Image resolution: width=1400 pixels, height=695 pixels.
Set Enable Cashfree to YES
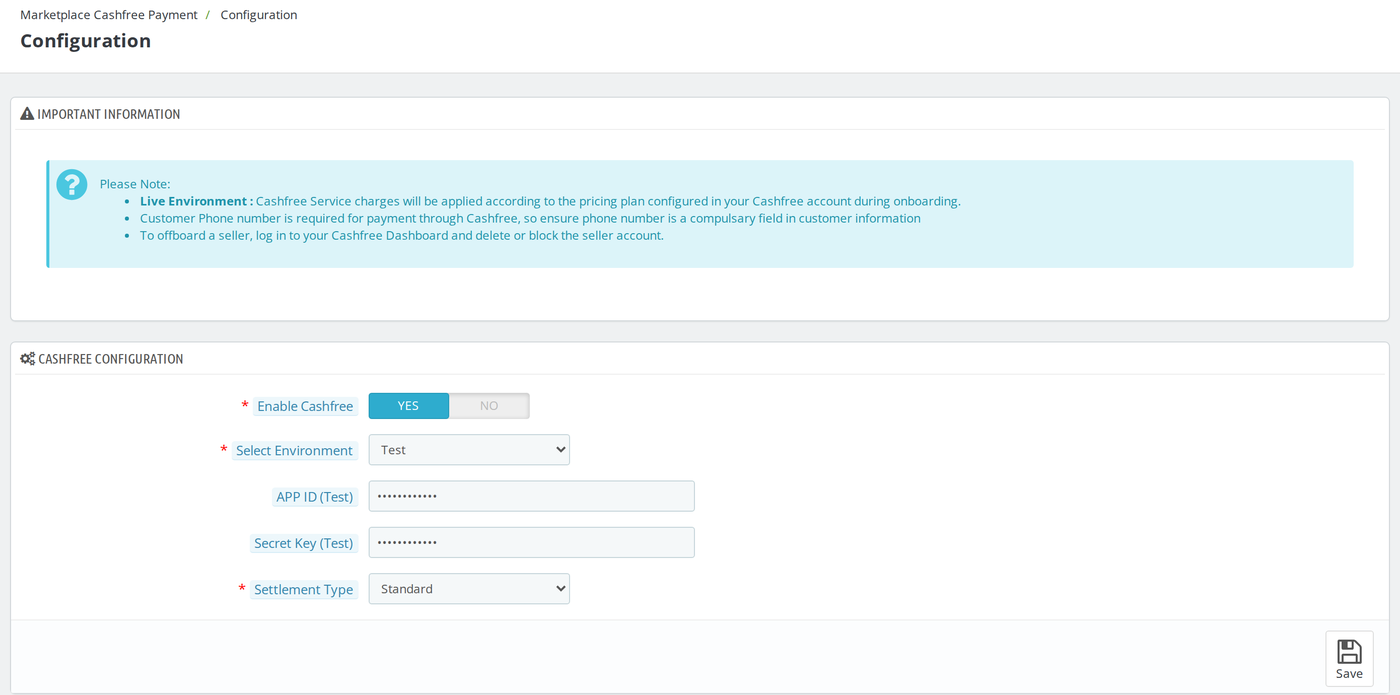(x=408, y=406)
